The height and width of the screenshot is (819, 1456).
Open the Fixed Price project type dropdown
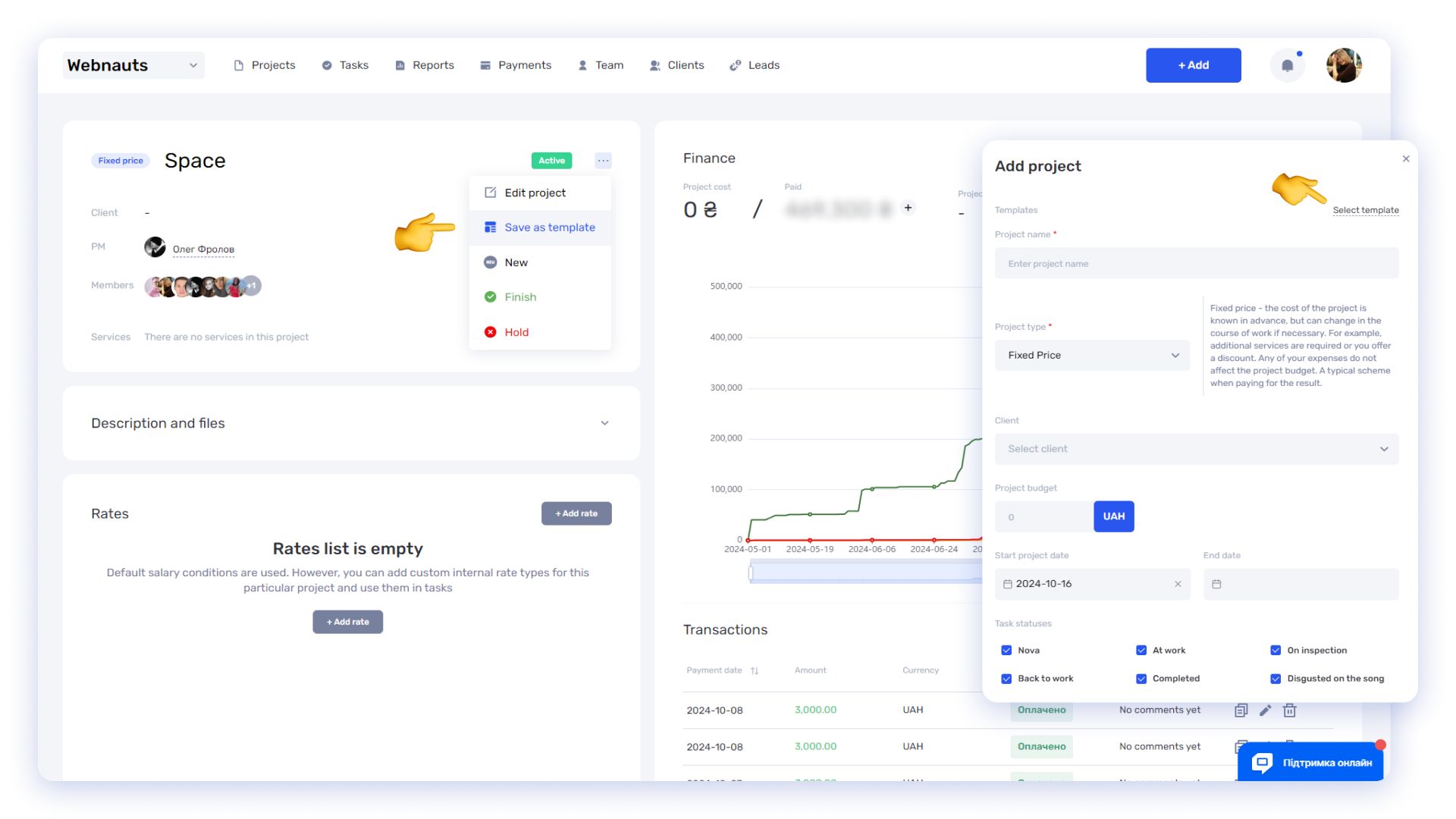1092,356
